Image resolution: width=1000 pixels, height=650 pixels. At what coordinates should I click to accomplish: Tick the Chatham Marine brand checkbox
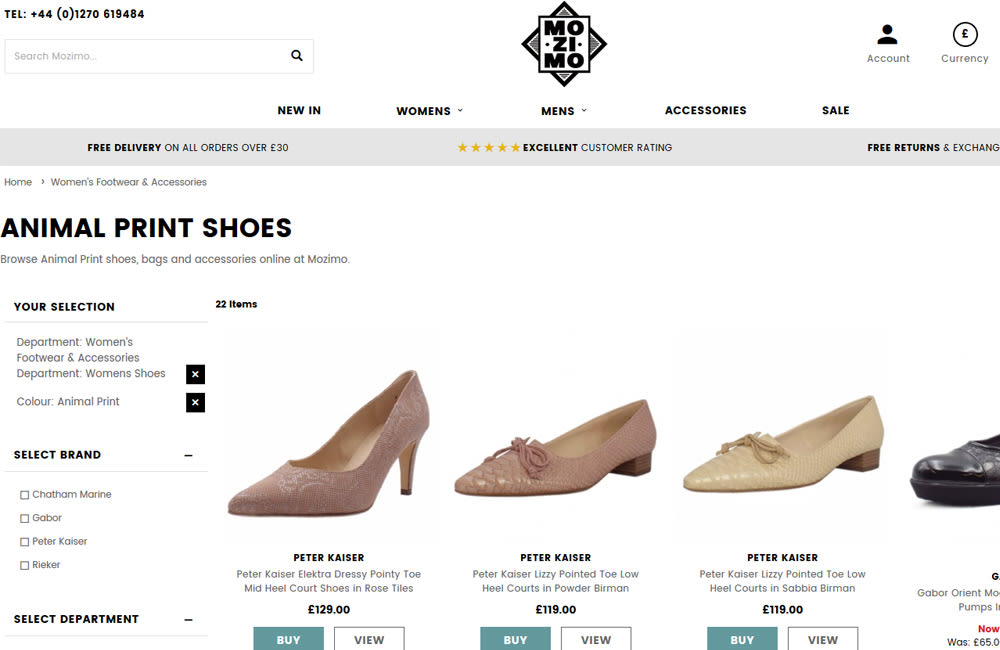tap(24, 495)
